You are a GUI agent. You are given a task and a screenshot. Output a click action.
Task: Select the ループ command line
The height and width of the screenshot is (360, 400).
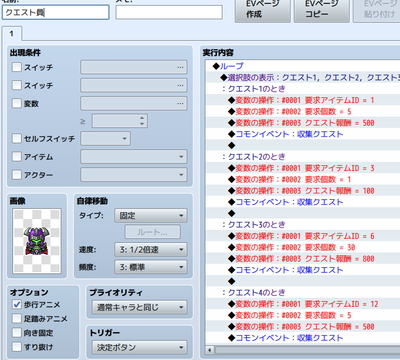tap(228, 66)
